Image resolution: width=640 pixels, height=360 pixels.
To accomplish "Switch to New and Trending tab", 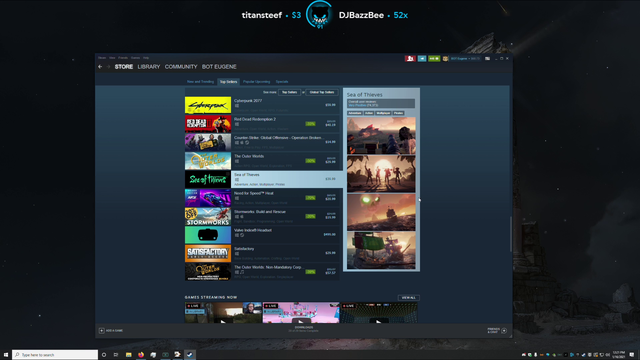I will (x=200, y=82).
